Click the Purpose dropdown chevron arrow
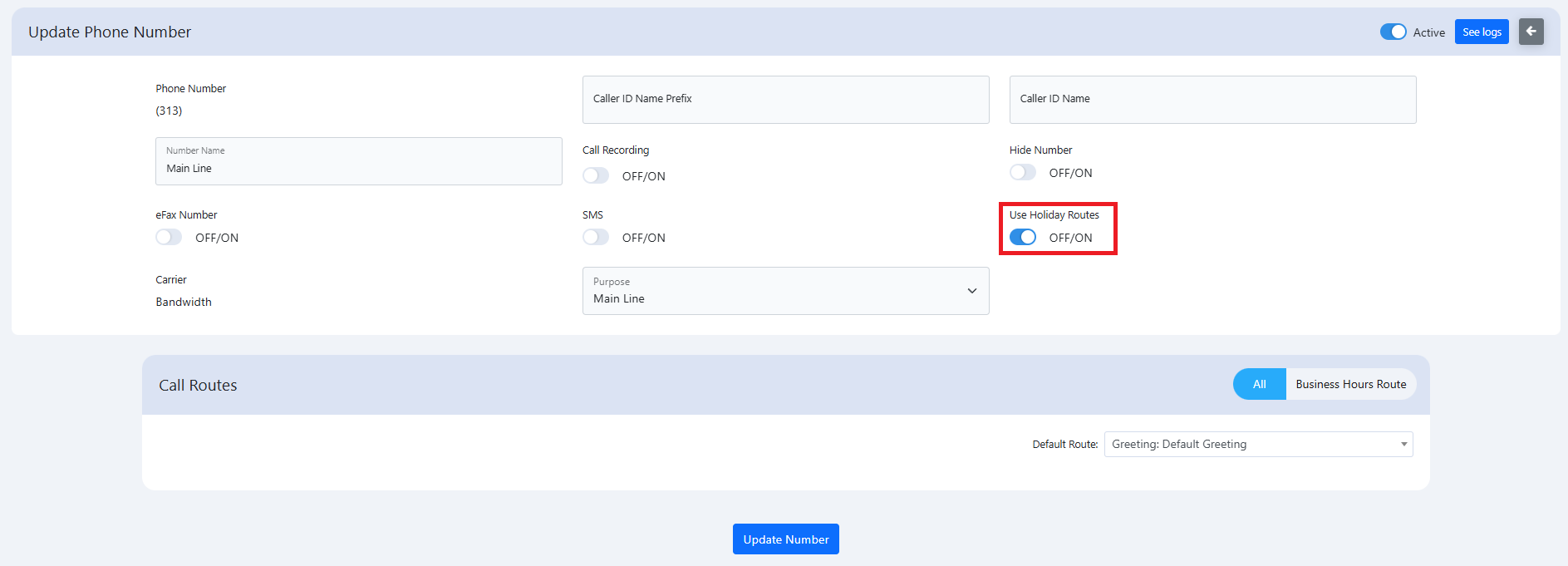 tap(971, 291)
